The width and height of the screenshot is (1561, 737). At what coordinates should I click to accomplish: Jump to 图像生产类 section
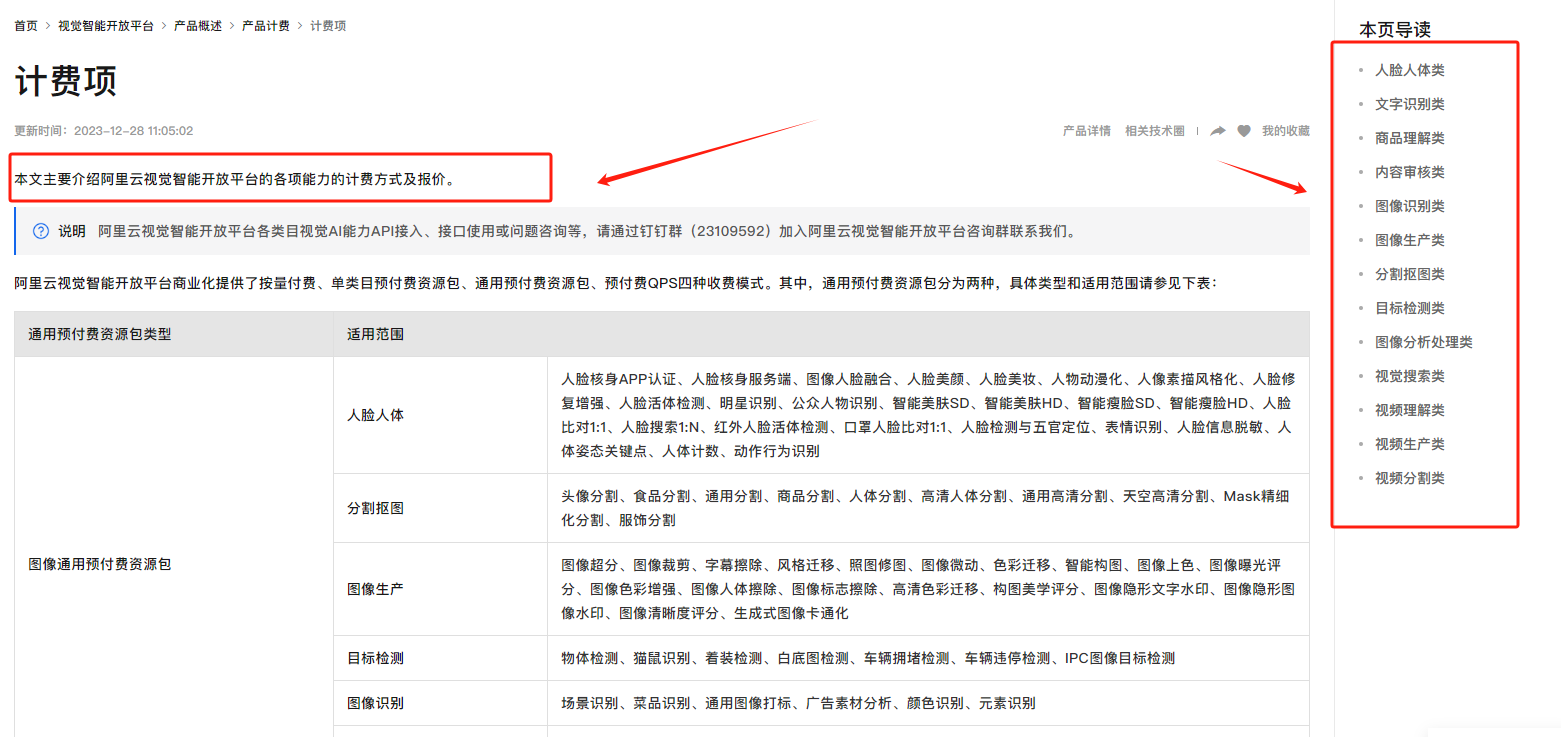[x=1410, y=240]
